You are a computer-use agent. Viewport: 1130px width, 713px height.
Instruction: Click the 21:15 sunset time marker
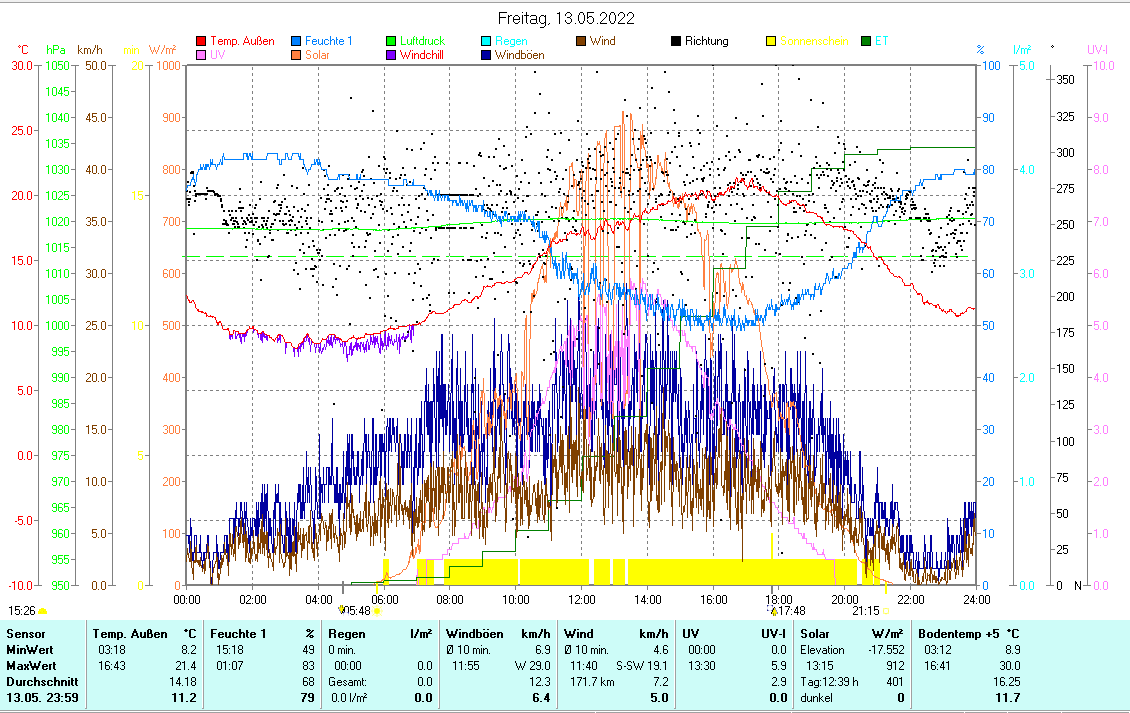click(866, 610)
